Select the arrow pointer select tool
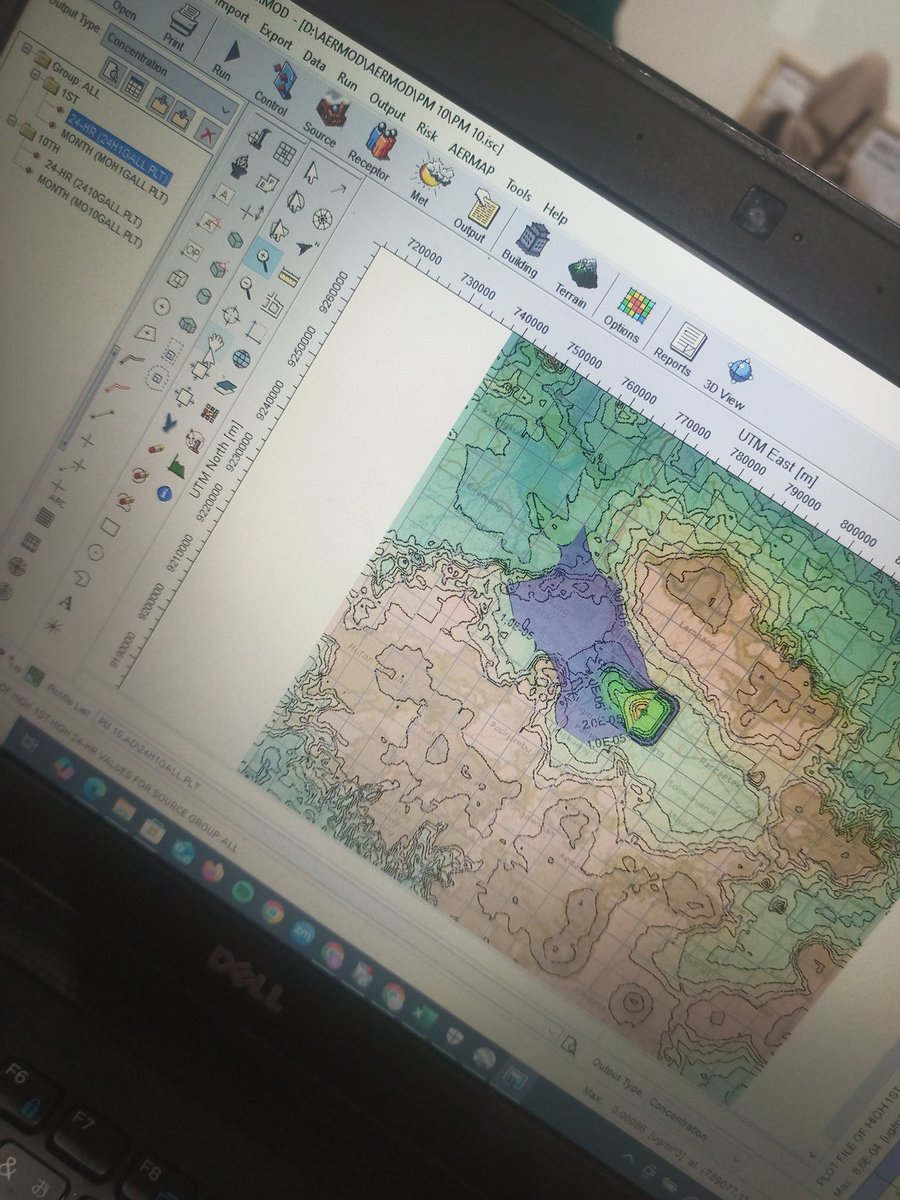 coord(311,171)
